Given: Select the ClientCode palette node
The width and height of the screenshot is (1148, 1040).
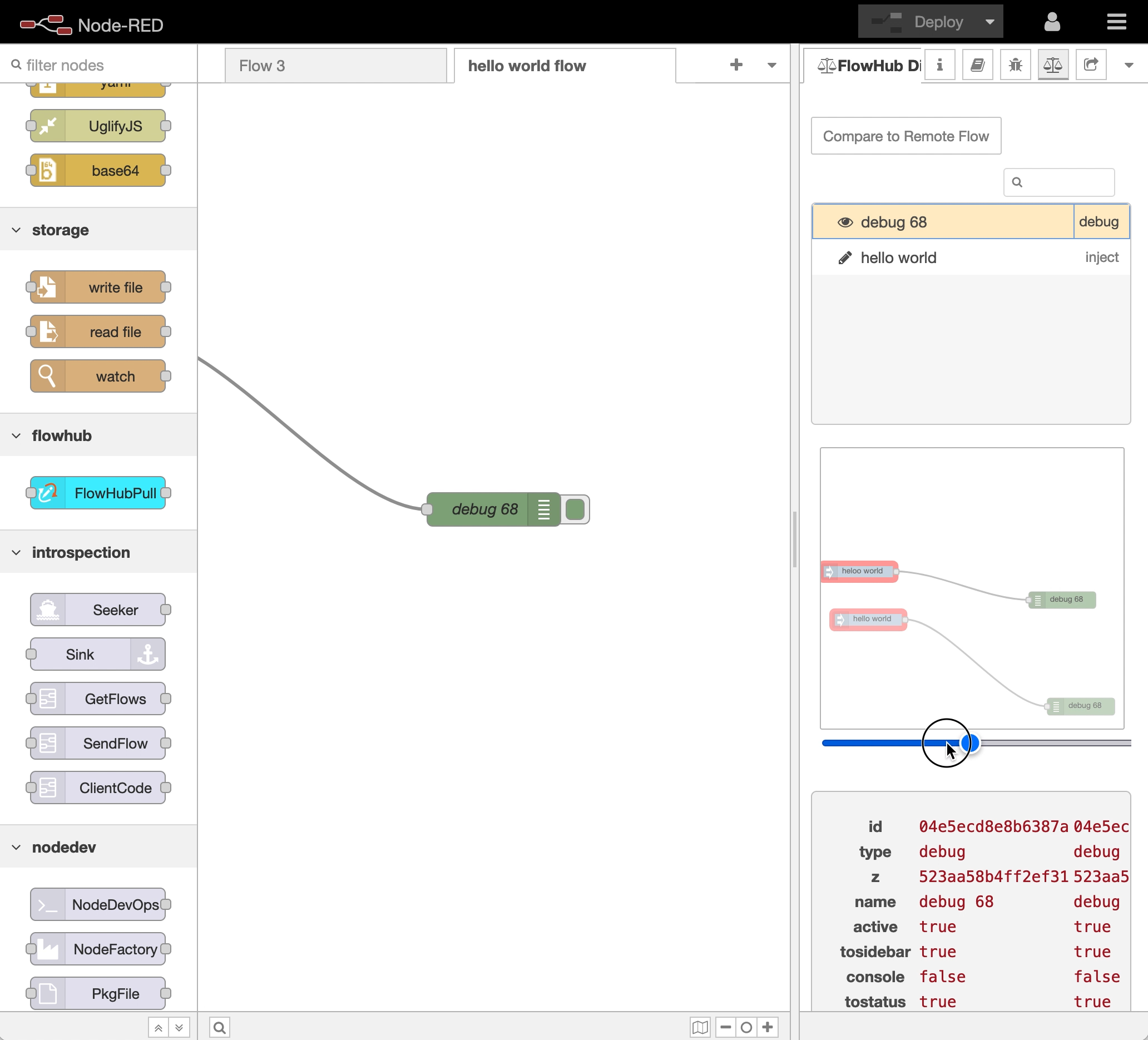Looking at the screenshot, I should [x=98, y=787].
